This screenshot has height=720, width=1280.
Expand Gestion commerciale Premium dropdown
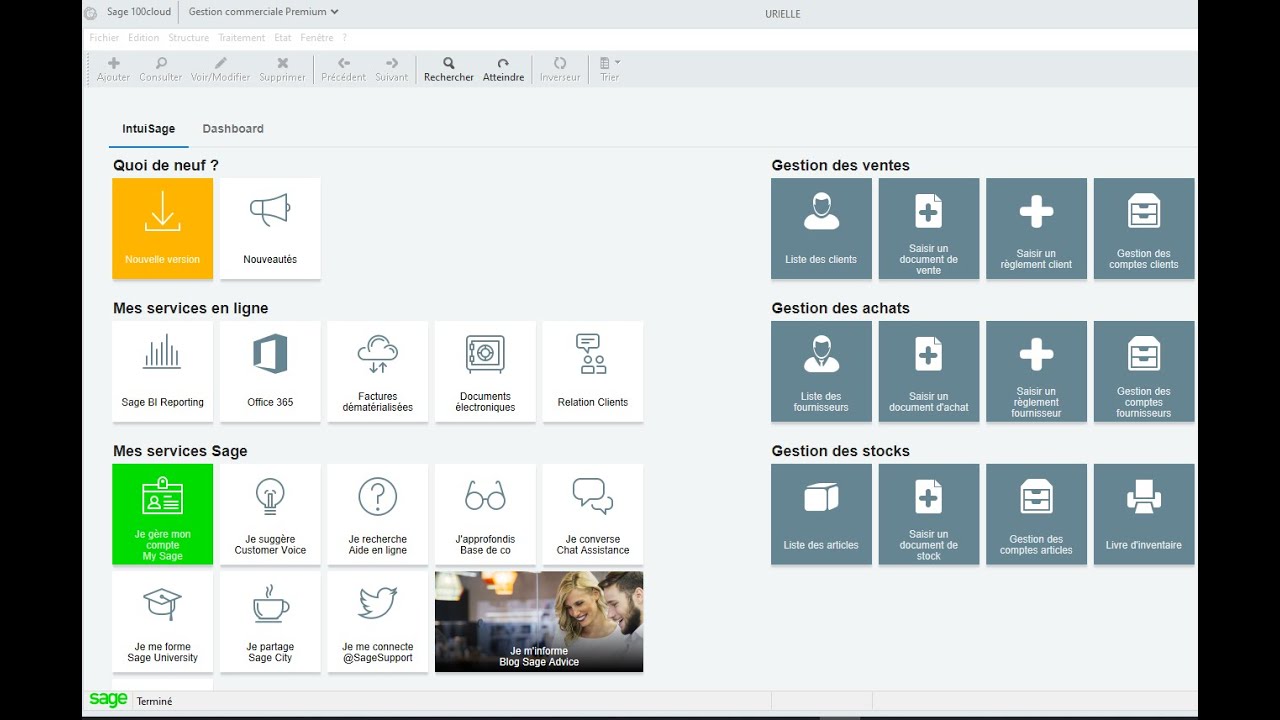pyautogui.click(x=263, y=12)
